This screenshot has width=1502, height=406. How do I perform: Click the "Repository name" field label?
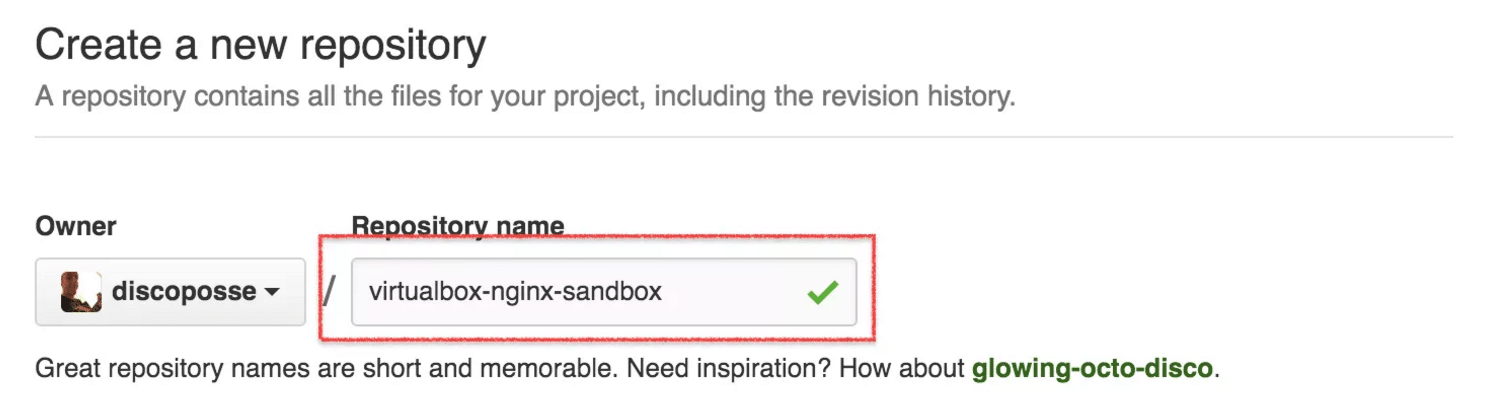[457, 226]
